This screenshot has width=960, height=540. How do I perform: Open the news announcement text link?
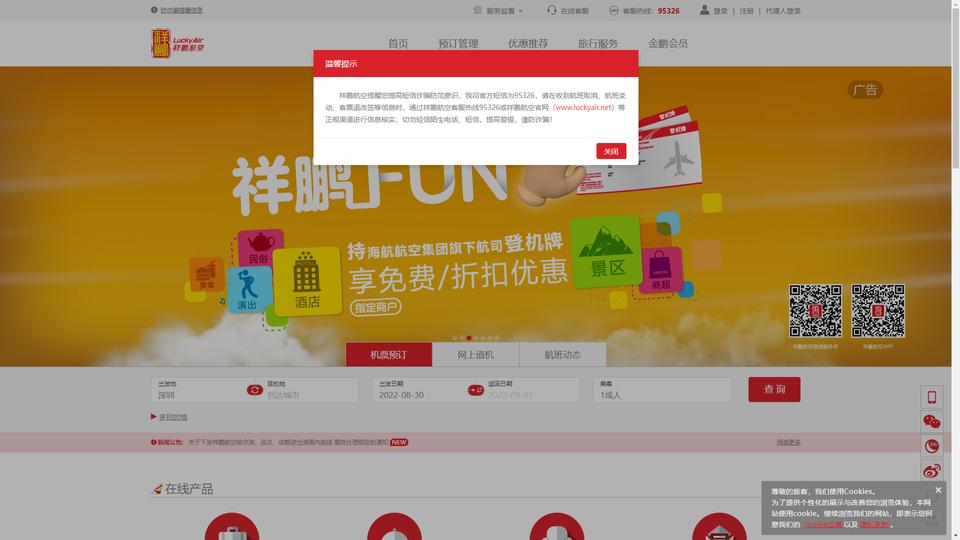(288, 442)
